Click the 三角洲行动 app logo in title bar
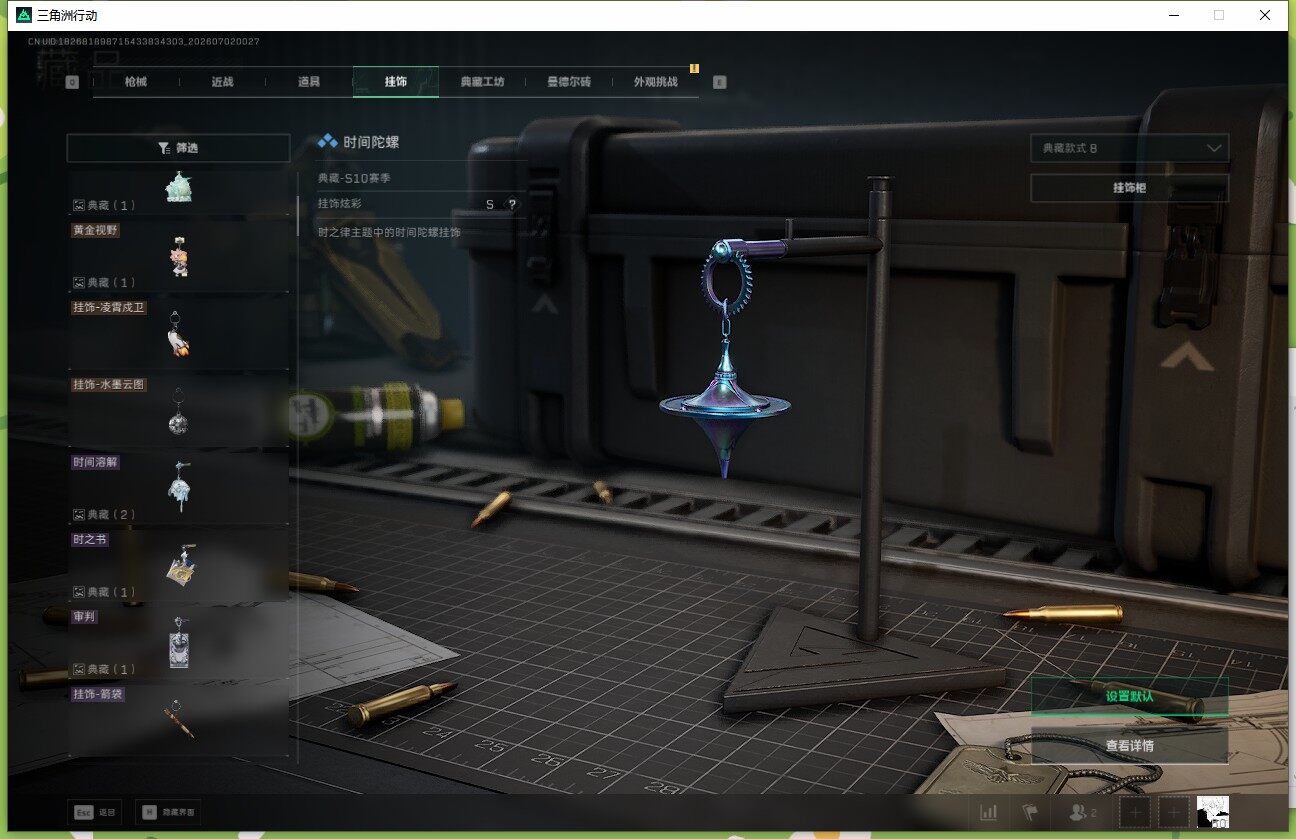The width and height of the screenshot is (1296, 839). (x=23, y=15)
